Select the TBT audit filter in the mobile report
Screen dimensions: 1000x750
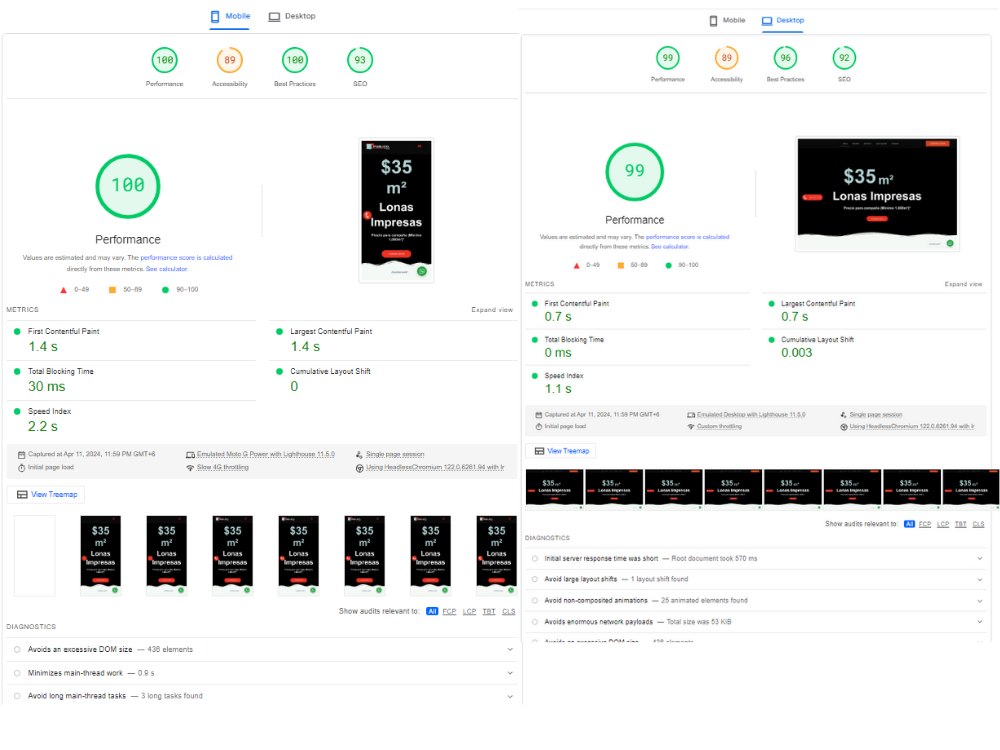point(489,612)
